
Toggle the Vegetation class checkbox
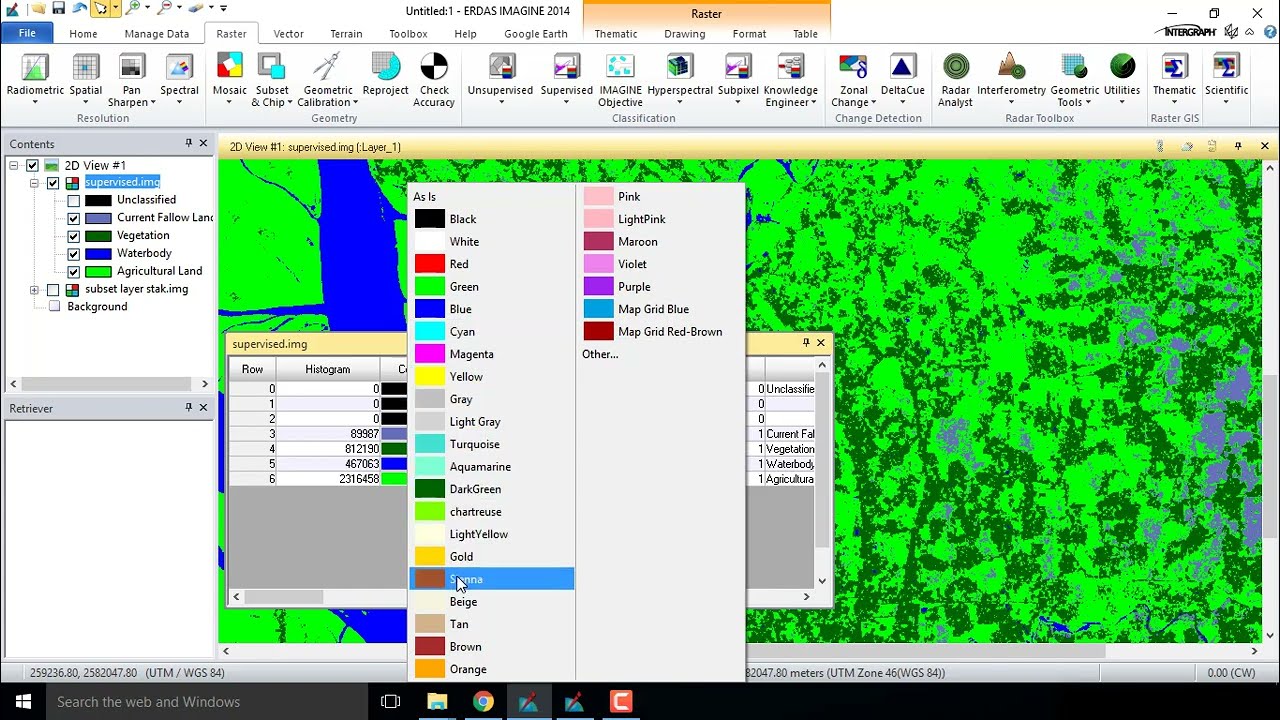pos(73,236)
